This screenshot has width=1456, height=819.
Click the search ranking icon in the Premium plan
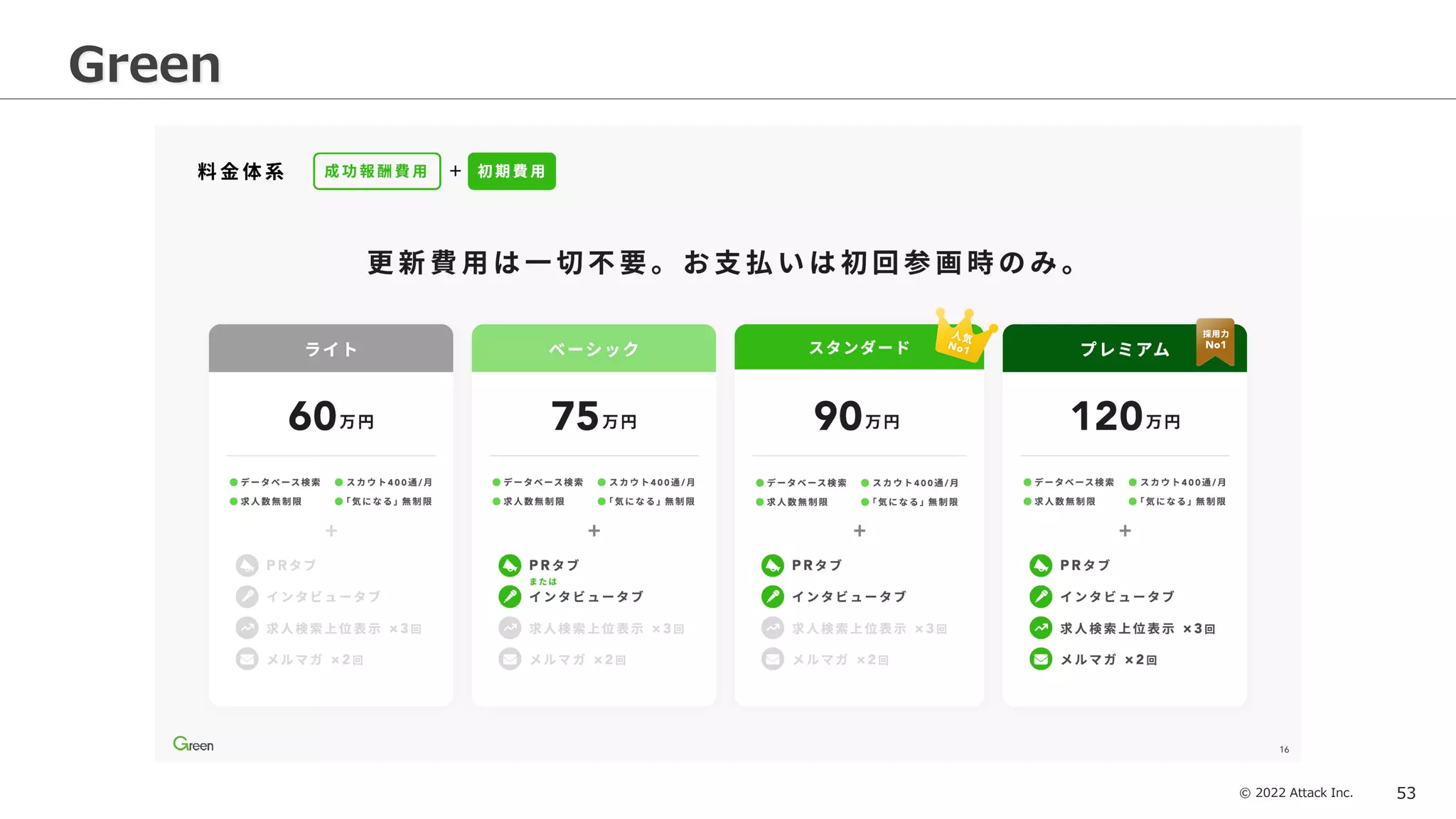1040,628
